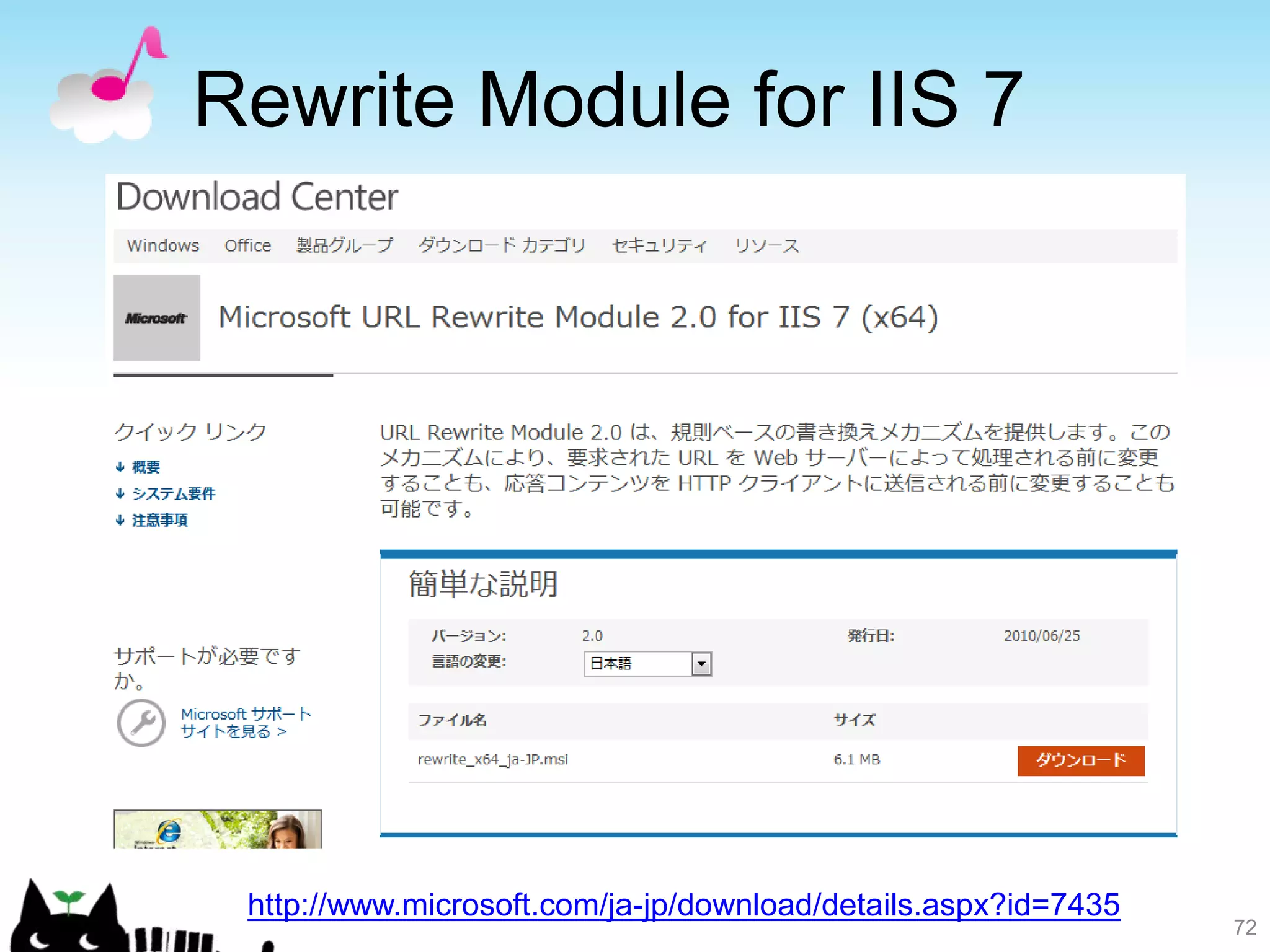The width and height of the screenshot is (1270, 952).
Task: Open the 製品グループ menu
Action: point(345,245)
